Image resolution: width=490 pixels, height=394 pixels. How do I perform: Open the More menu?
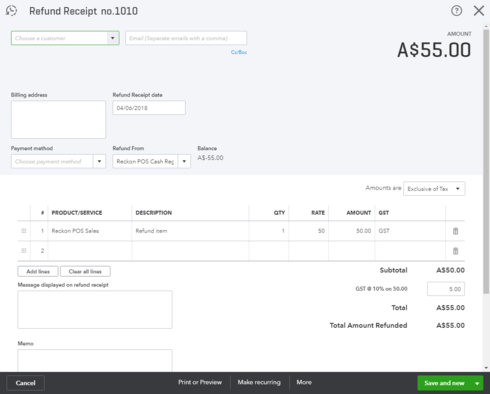click(x=304, y=382)
